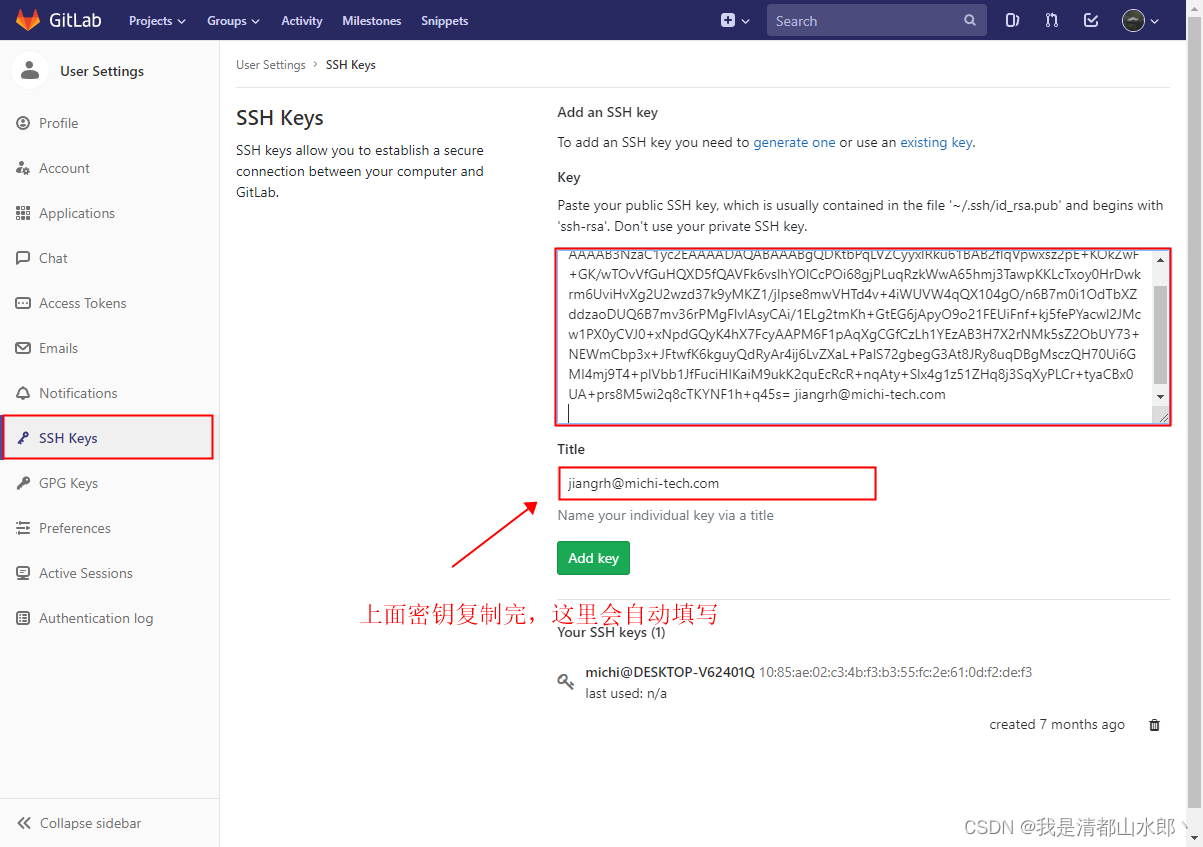Open the merge requests icon in top bar
This screenshot has width=1203, height=847.
tap(1051, 20)
